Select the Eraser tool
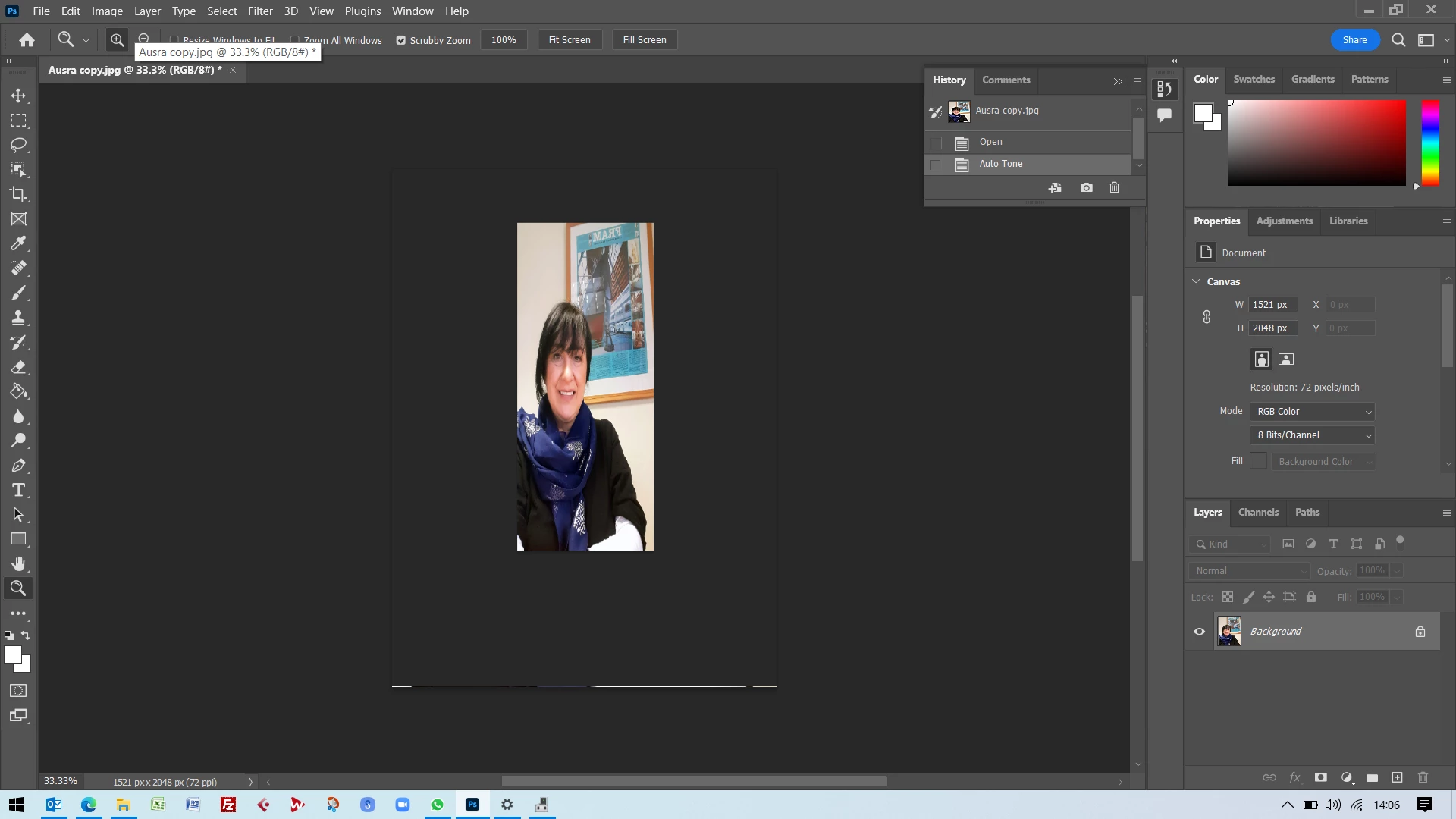This screenshot has height=819, width=1456. pyautogui.click(x=18, y=367)
